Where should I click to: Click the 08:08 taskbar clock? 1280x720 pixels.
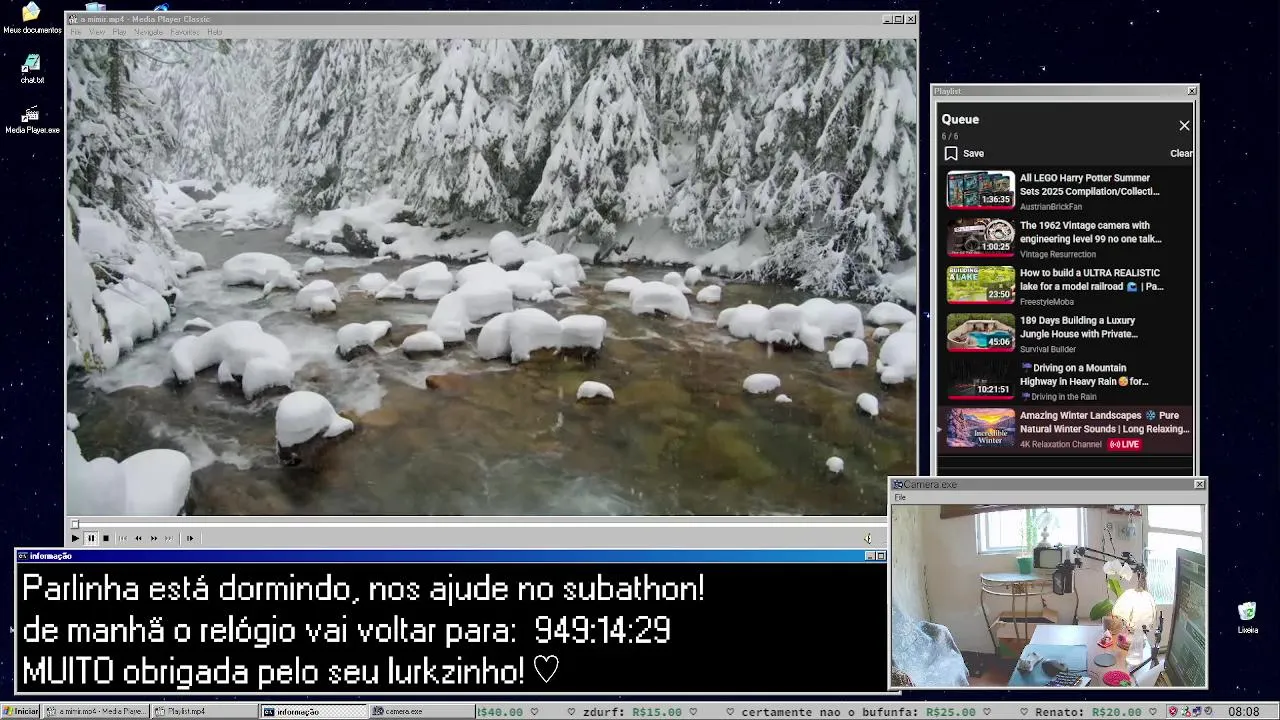click(1244, 712)
